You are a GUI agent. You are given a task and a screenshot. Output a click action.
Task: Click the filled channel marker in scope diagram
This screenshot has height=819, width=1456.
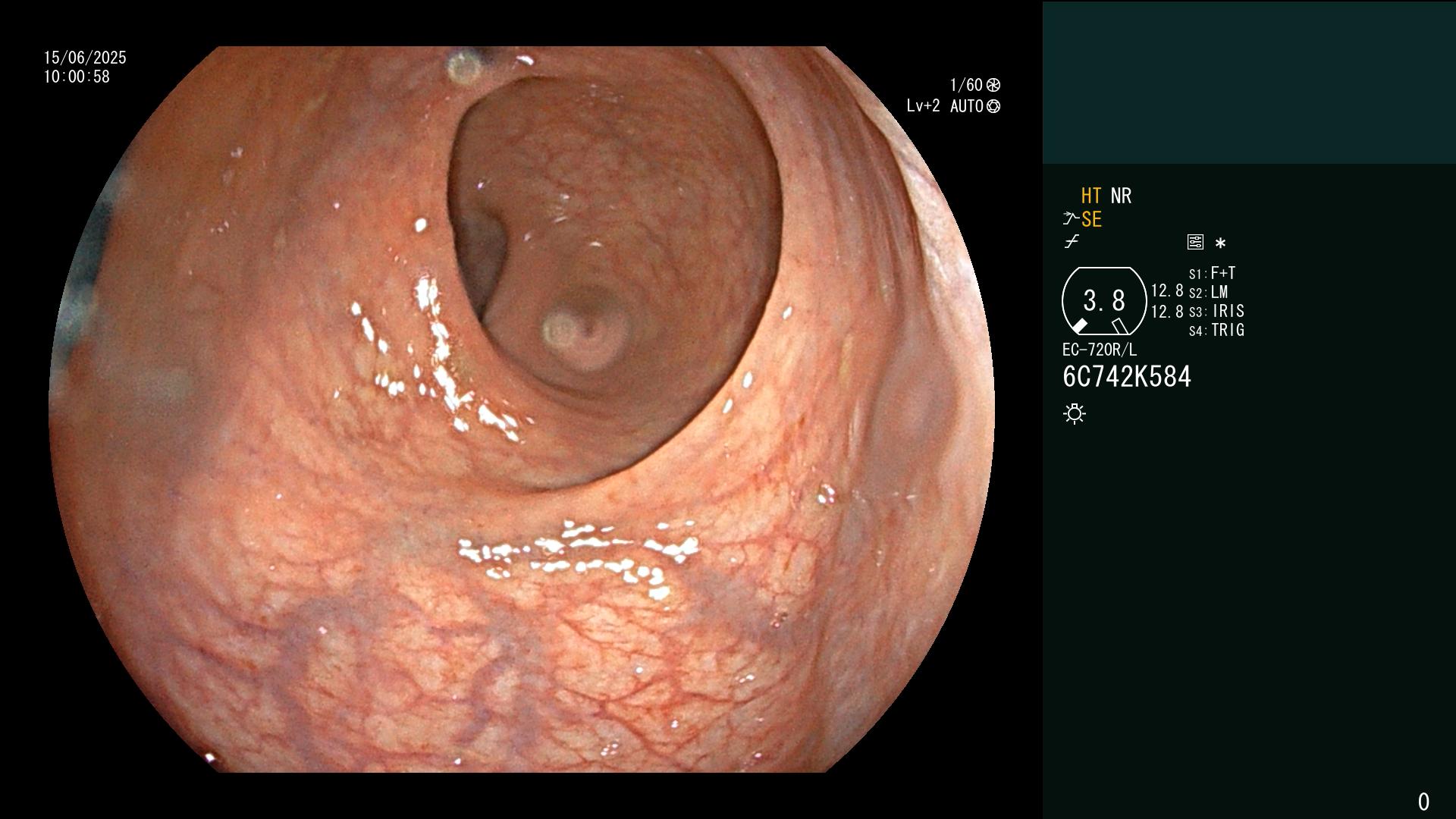click(1080, 326)
